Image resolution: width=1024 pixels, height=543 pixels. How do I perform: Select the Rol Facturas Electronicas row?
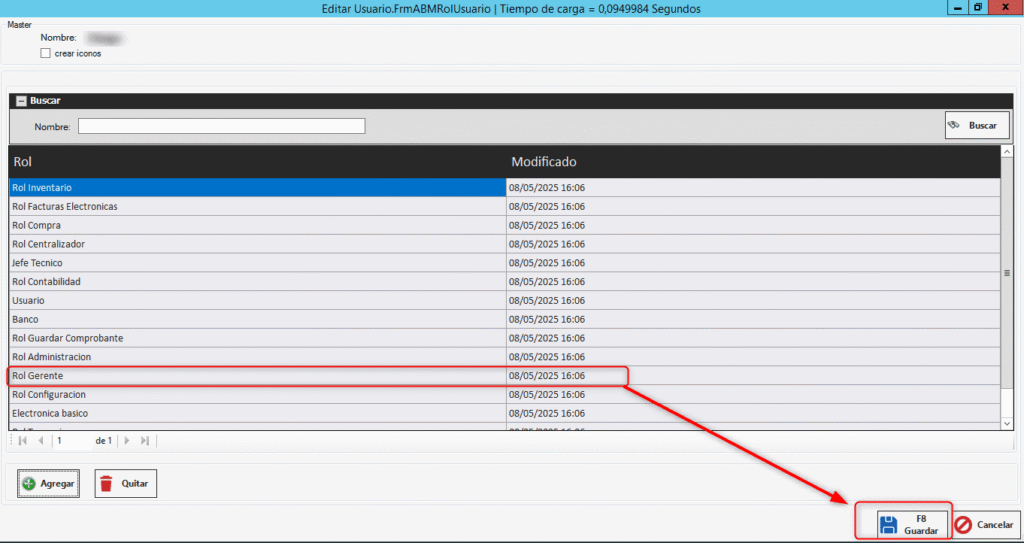pyautogui.click(x=257, y=207)
